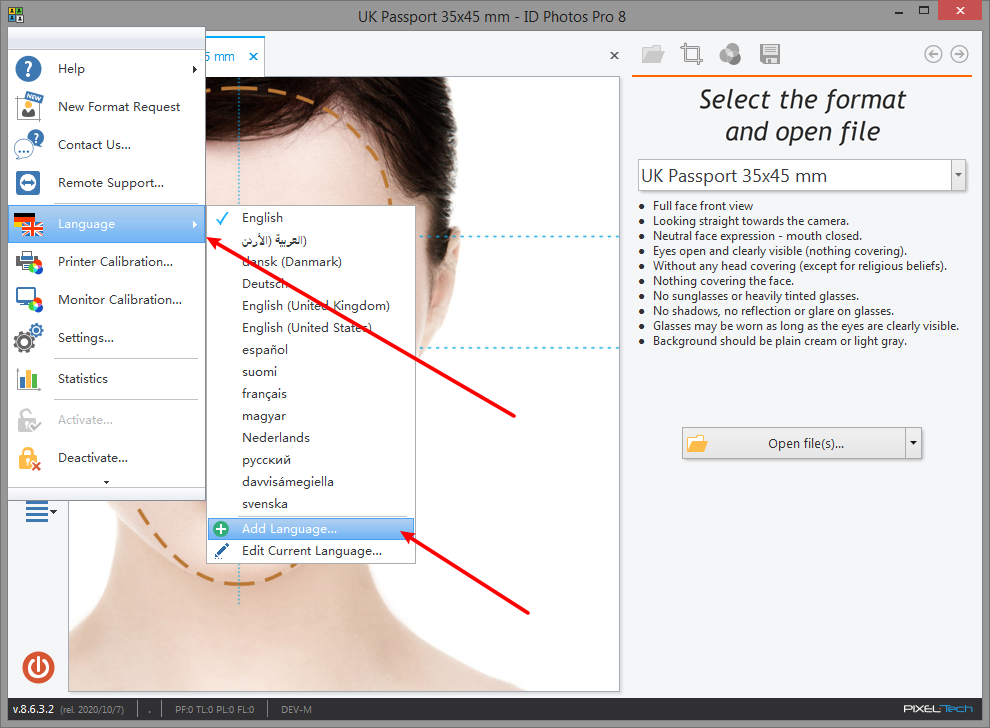The width and height of the screenshot is (990, 728).
Task: Click the New Format Request icon
Action: tap(29, 106)
